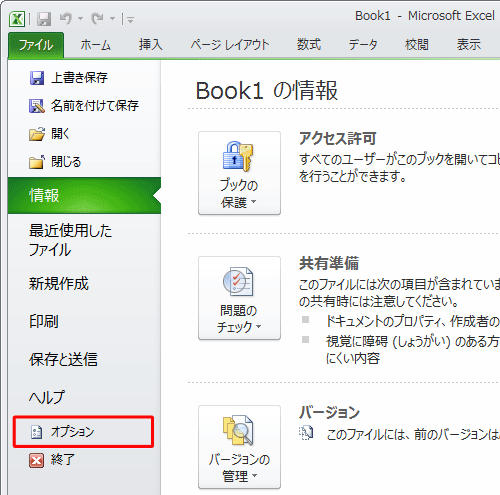
Task: Click the 視覚に障碍 bullet item text
Action: 412,350
